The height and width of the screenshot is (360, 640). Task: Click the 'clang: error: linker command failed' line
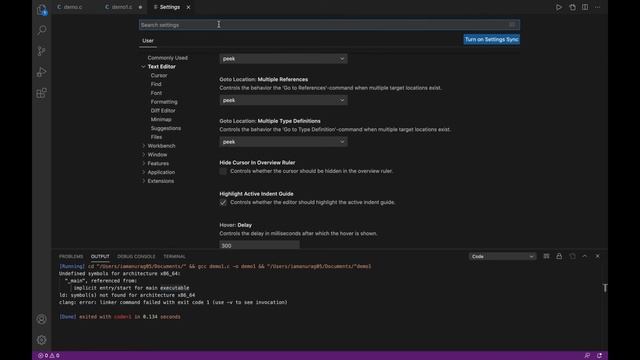click(x=173, y=302)
